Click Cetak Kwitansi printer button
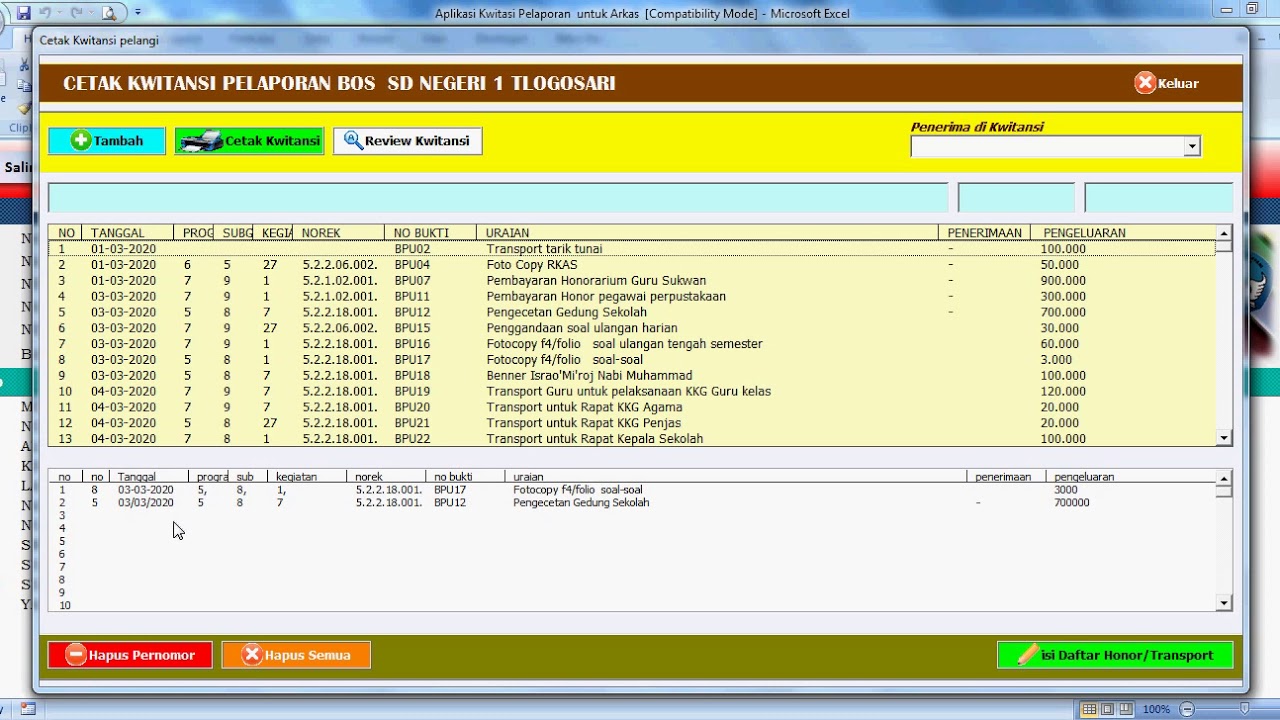 (250, 141)
